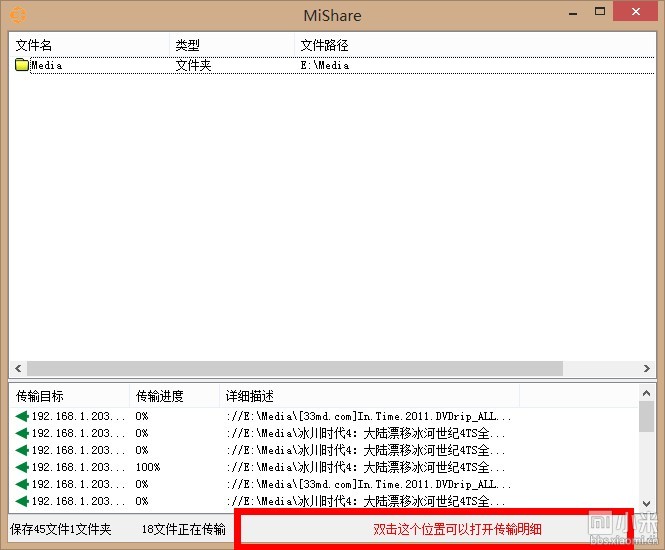The image size is (665, 550).
Task: Click the right arrow of horizontal scrollbar
Action: pos(646,368)
